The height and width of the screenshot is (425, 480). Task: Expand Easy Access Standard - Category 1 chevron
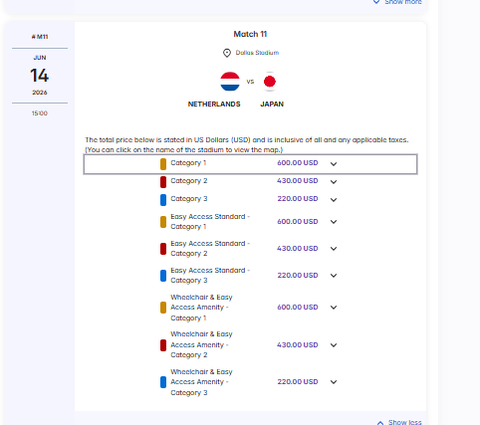(x=334, y=222)
